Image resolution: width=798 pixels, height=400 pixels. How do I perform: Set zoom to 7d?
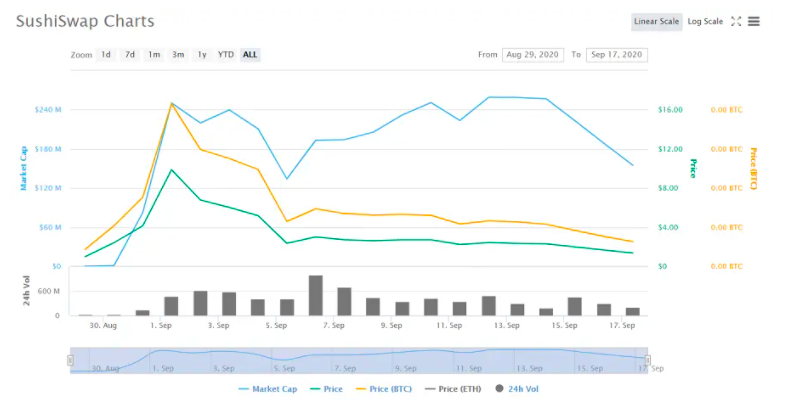[x=130, y=54]
